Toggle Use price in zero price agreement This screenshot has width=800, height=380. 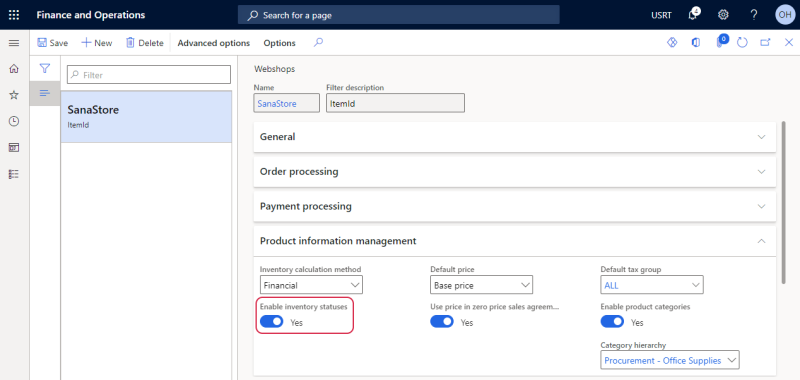tap(442, 322)
